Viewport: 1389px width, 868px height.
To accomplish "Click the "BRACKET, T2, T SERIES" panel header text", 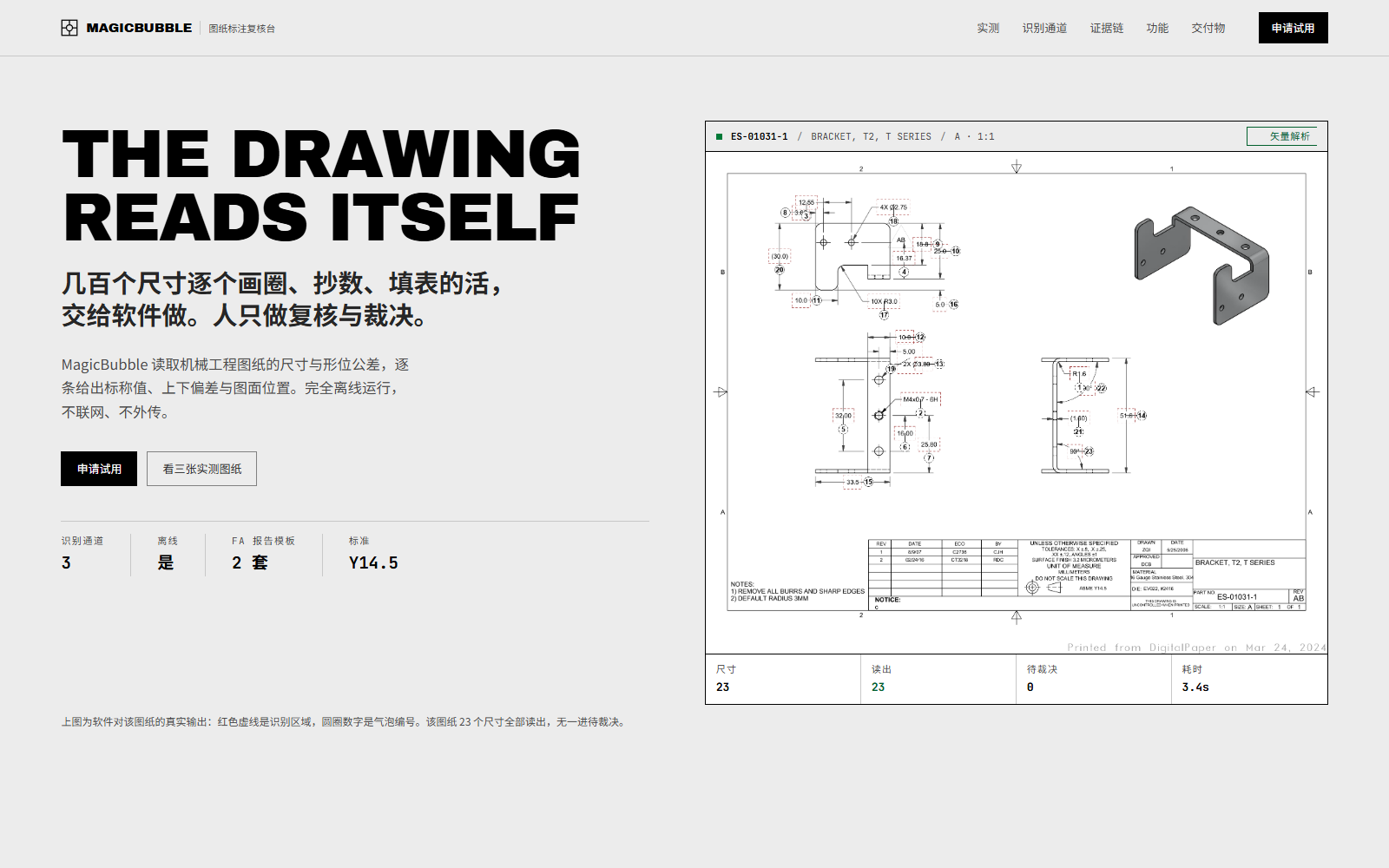I will coord(871,136).
